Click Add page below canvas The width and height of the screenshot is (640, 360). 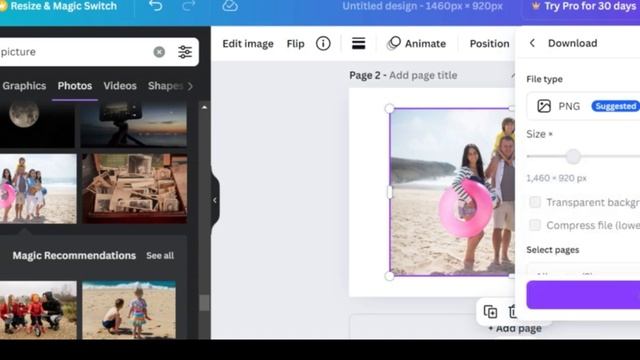pos(515,328)
